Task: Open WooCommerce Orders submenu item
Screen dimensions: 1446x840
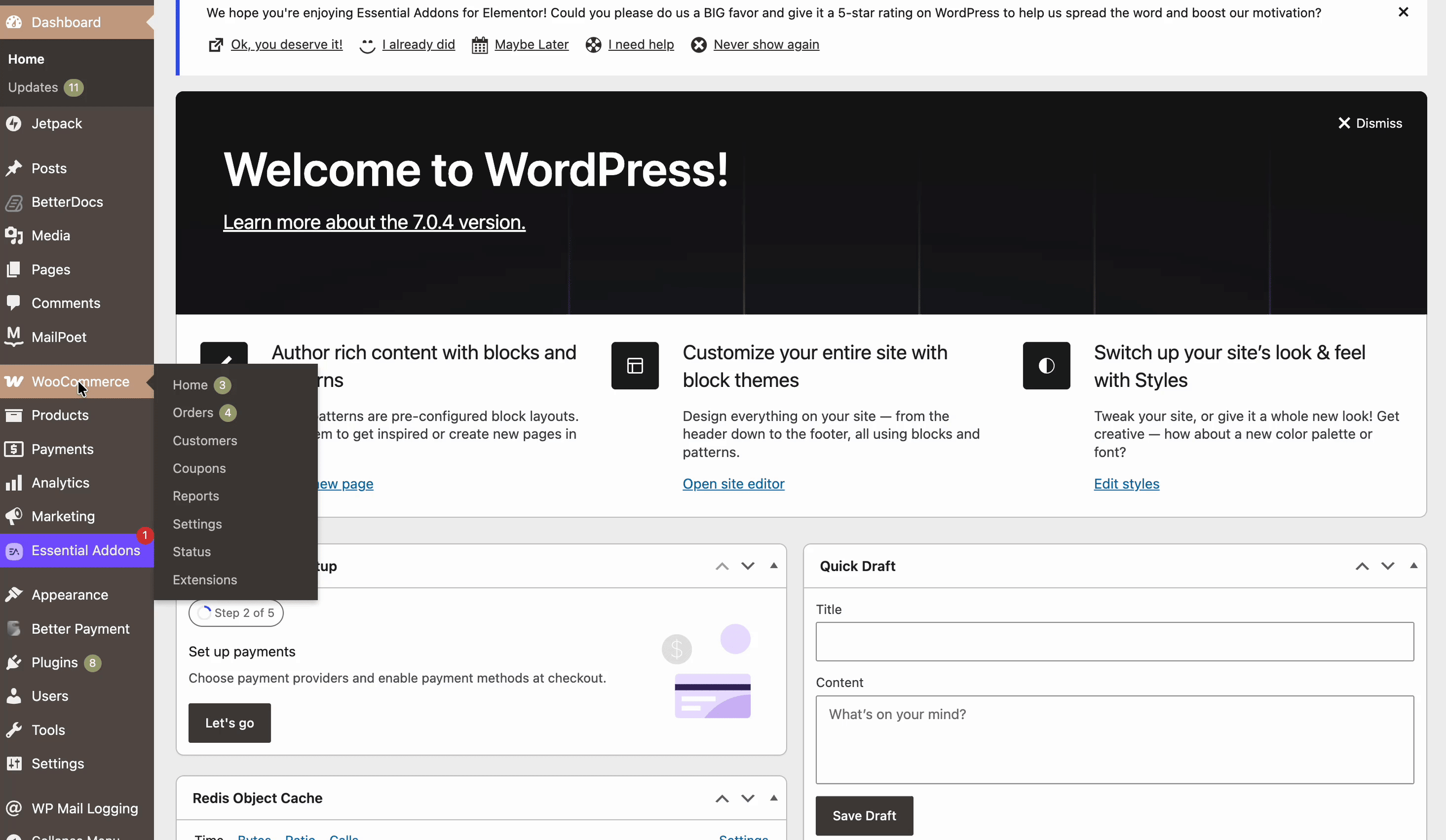Action: (236, 412)
